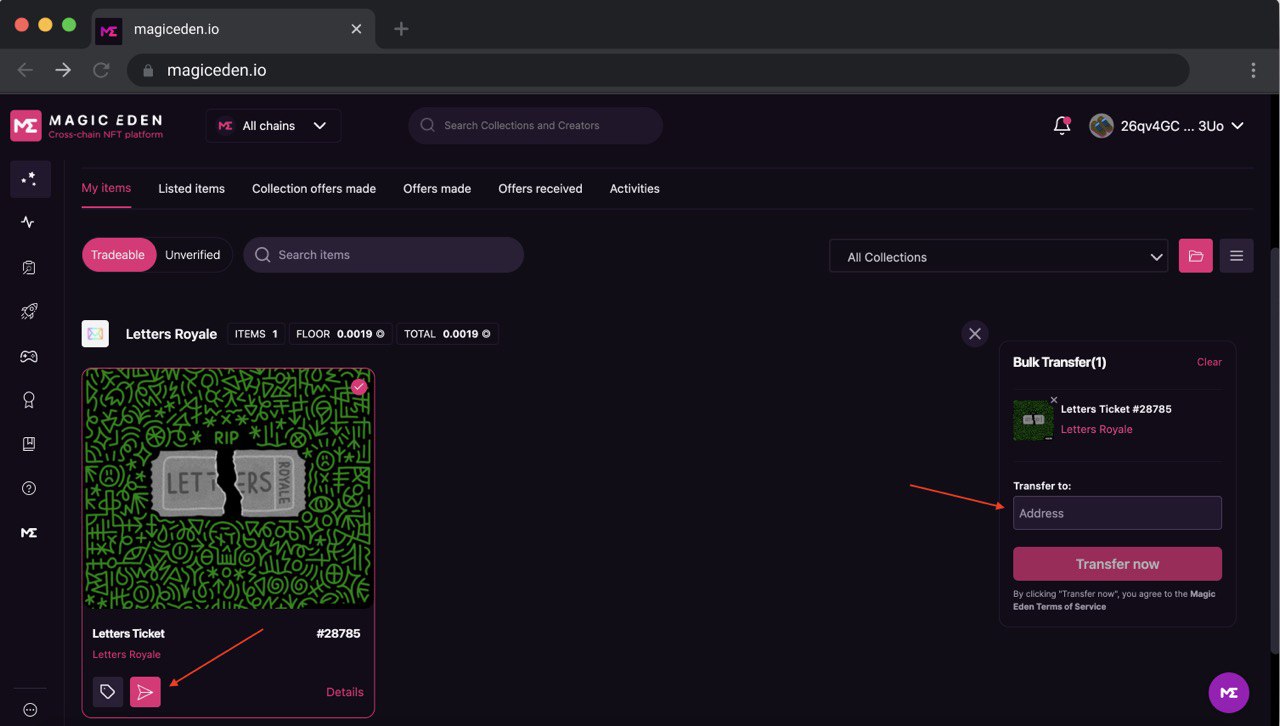Click the wallet avatar picture

coord(1101,126)
